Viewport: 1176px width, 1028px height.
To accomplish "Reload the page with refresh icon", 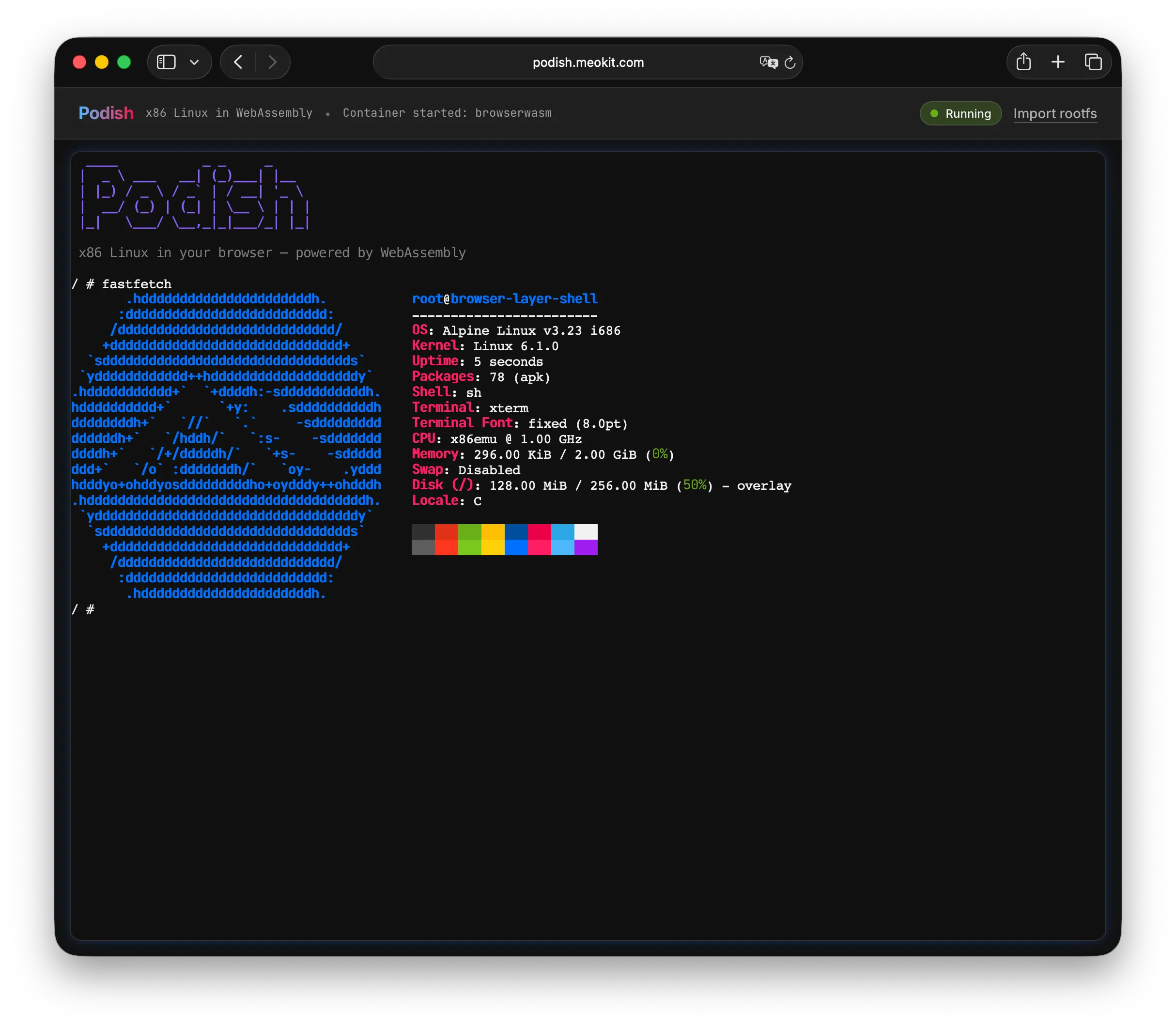I will [790, 62].
